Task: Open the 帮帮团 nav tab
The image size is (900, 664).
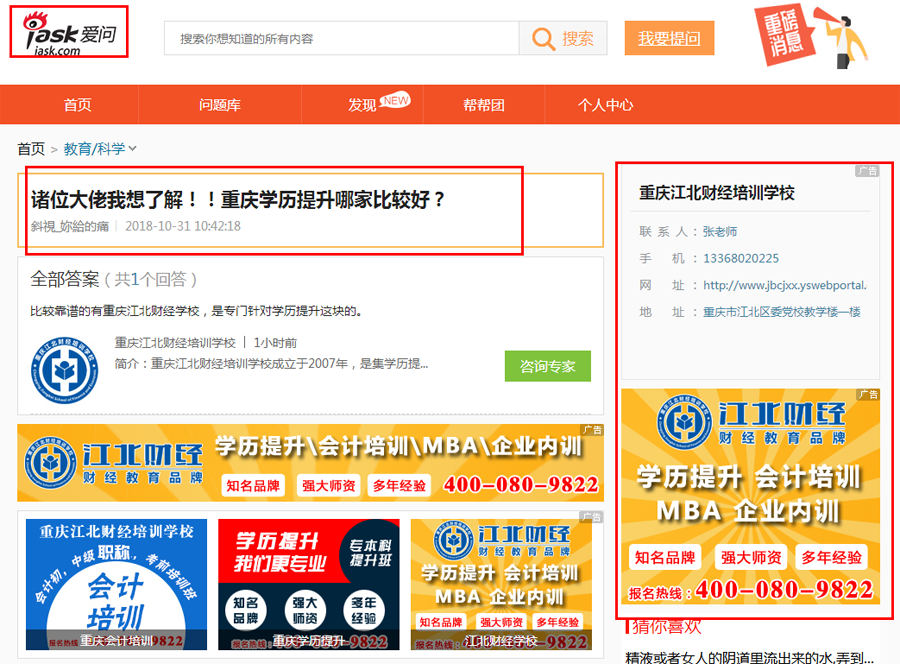Action: pyautogui.click(x=484, y=104)
